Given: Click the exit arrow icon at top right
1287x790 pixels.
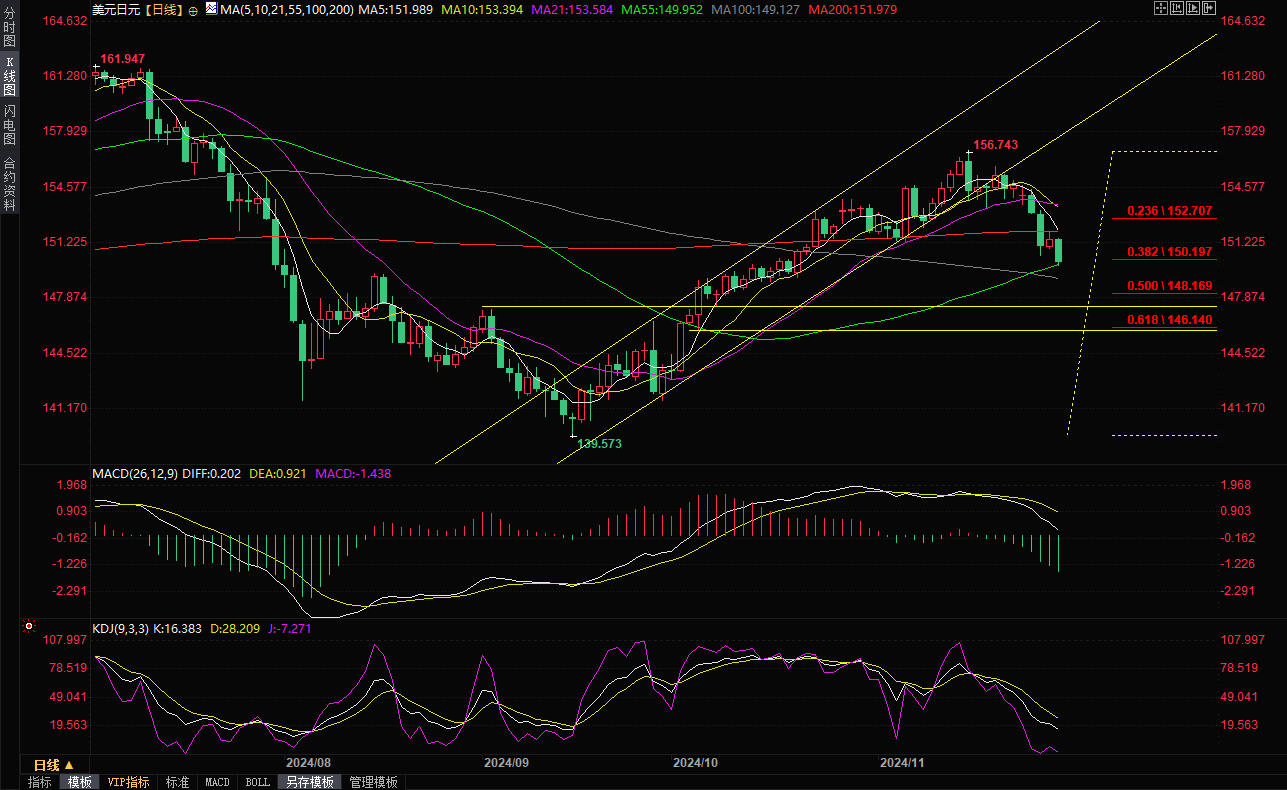Looking at the screenshot, I should coord(1211,9).
